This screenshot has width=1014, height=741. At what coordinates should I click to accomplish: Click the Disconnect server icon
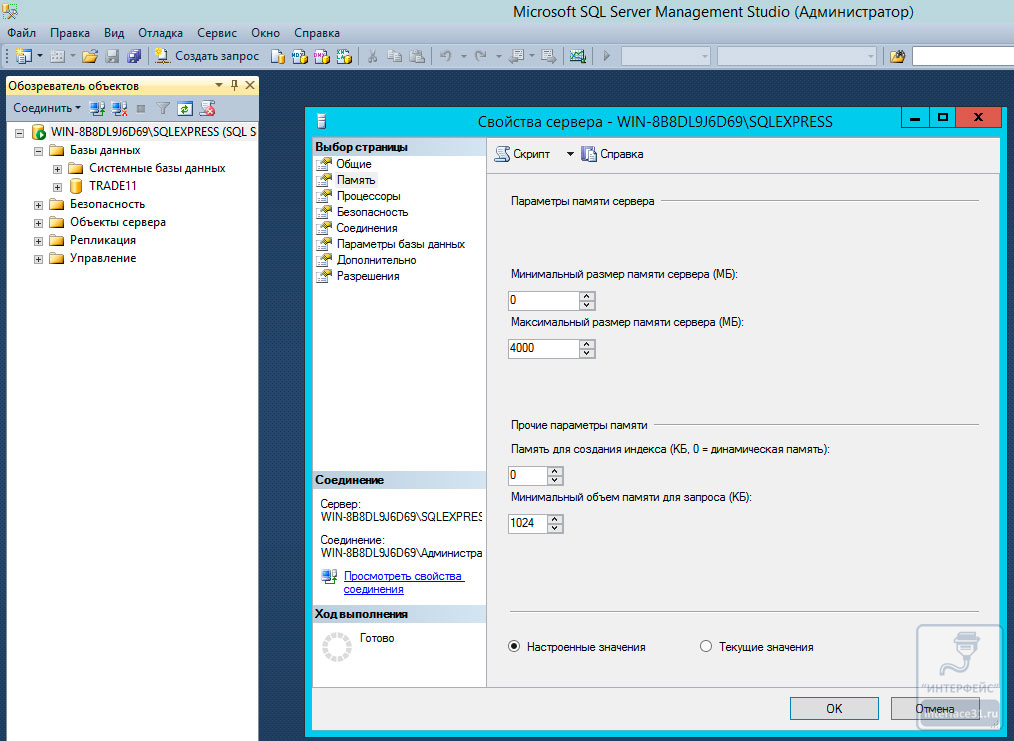(x=119, y=109)
